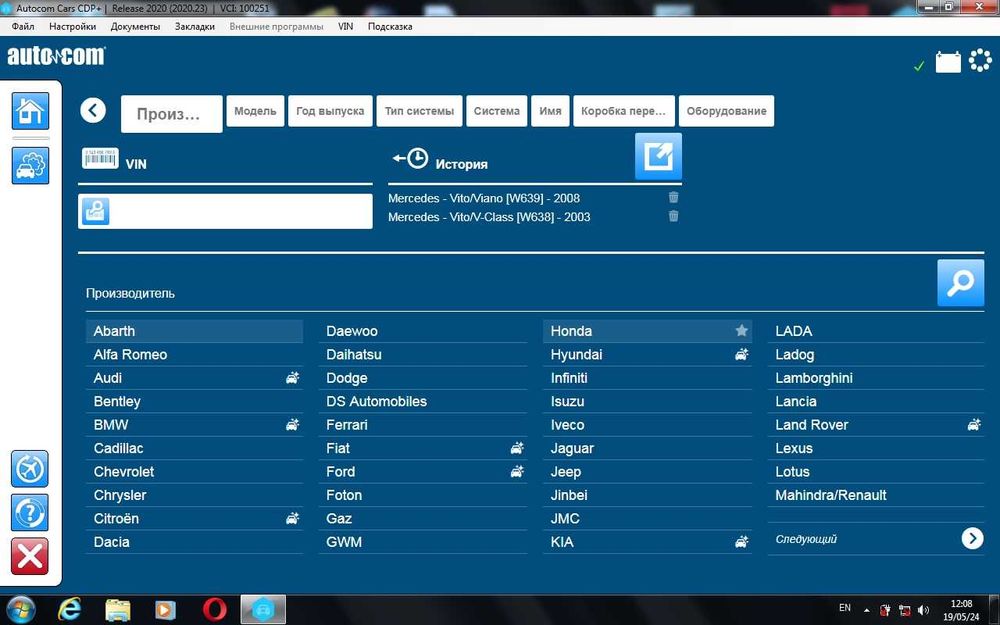
Task: Select manufacturer Jaguar
Action: pos(647,448)
